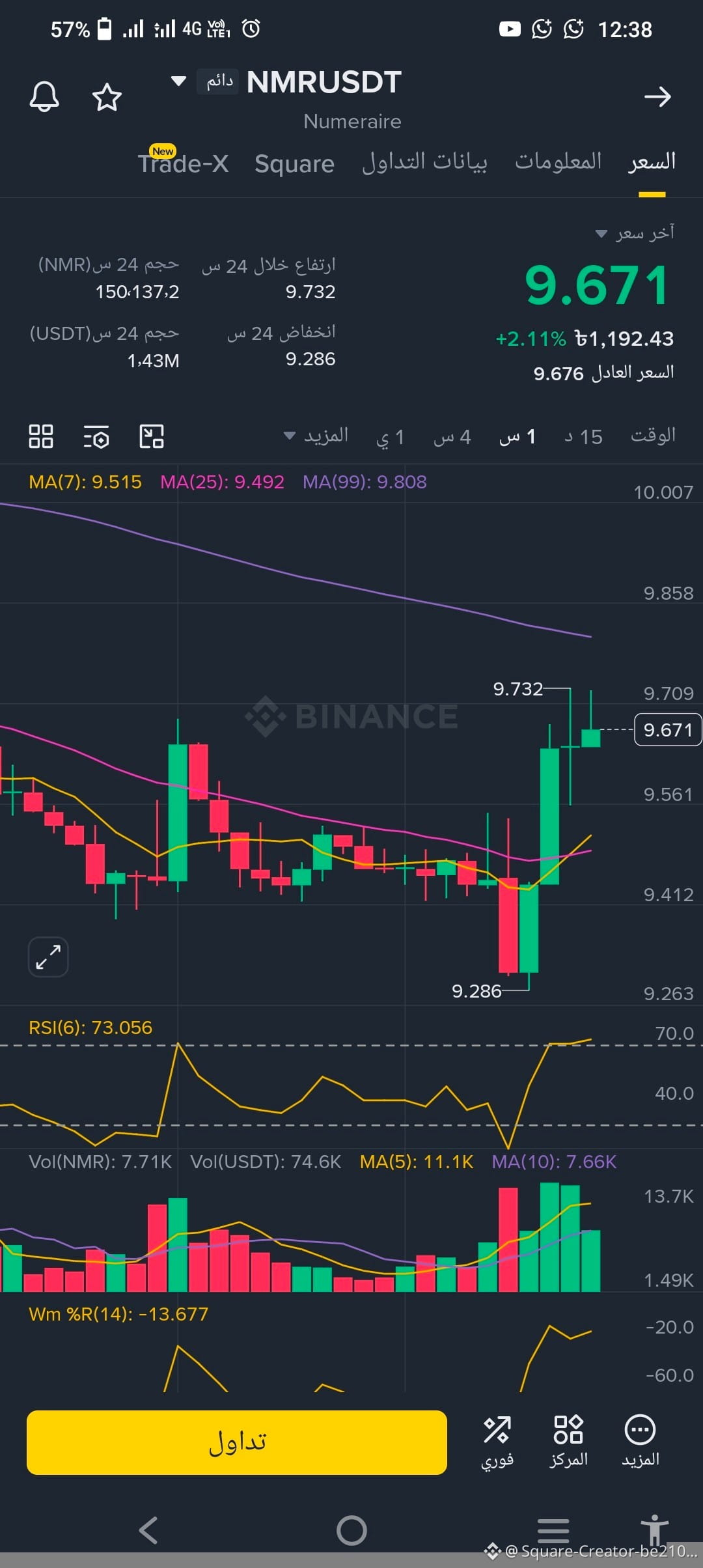703x1568 pixels.
Task: Tap the Android home navigation button
Action: (351, 1530)
